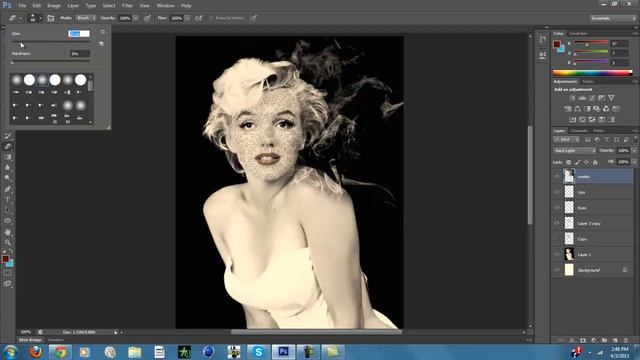Add Brightness/Contrast adjustment

click(573, 98)
